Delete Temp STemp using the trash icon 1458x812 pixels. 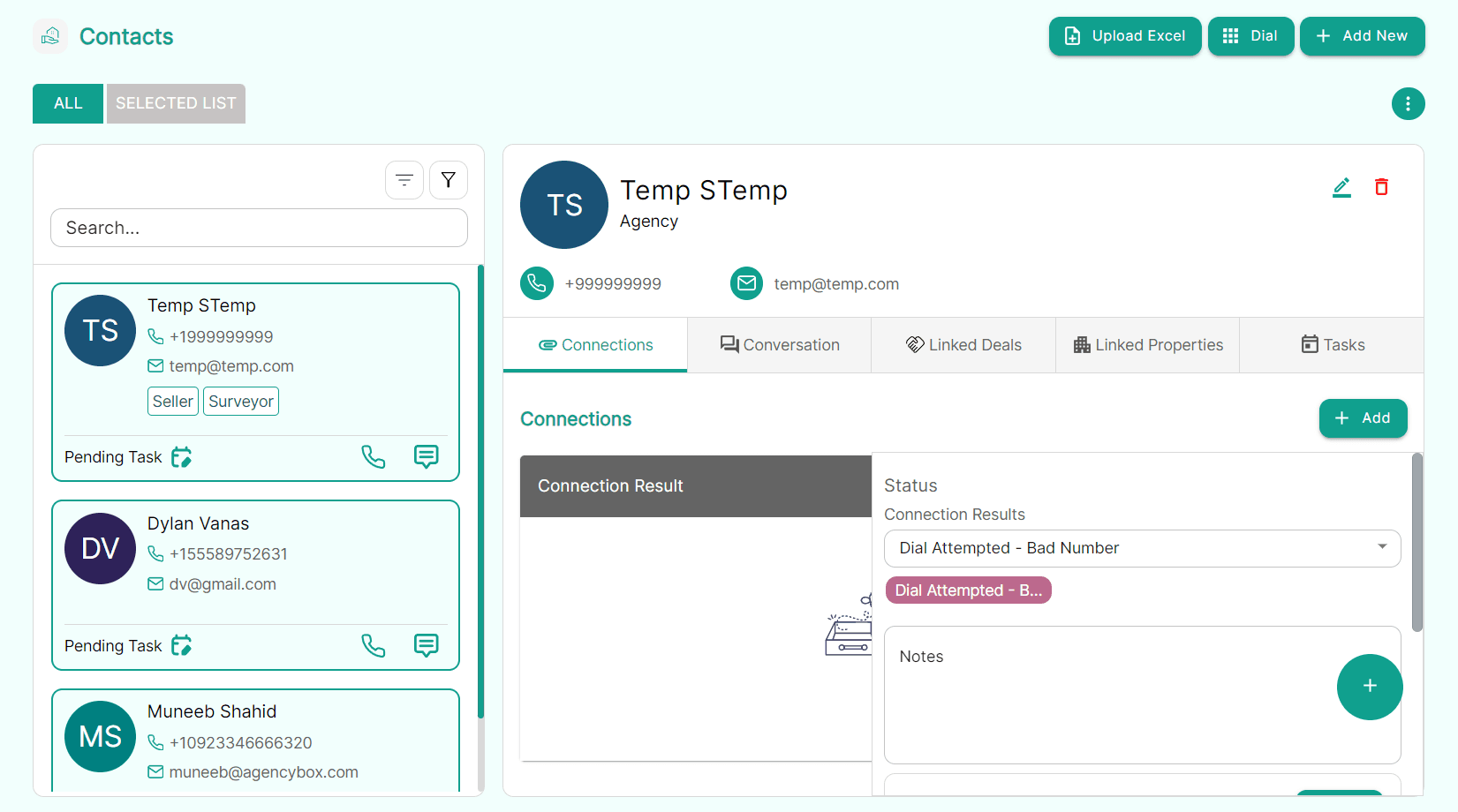tap(1382, 187)
